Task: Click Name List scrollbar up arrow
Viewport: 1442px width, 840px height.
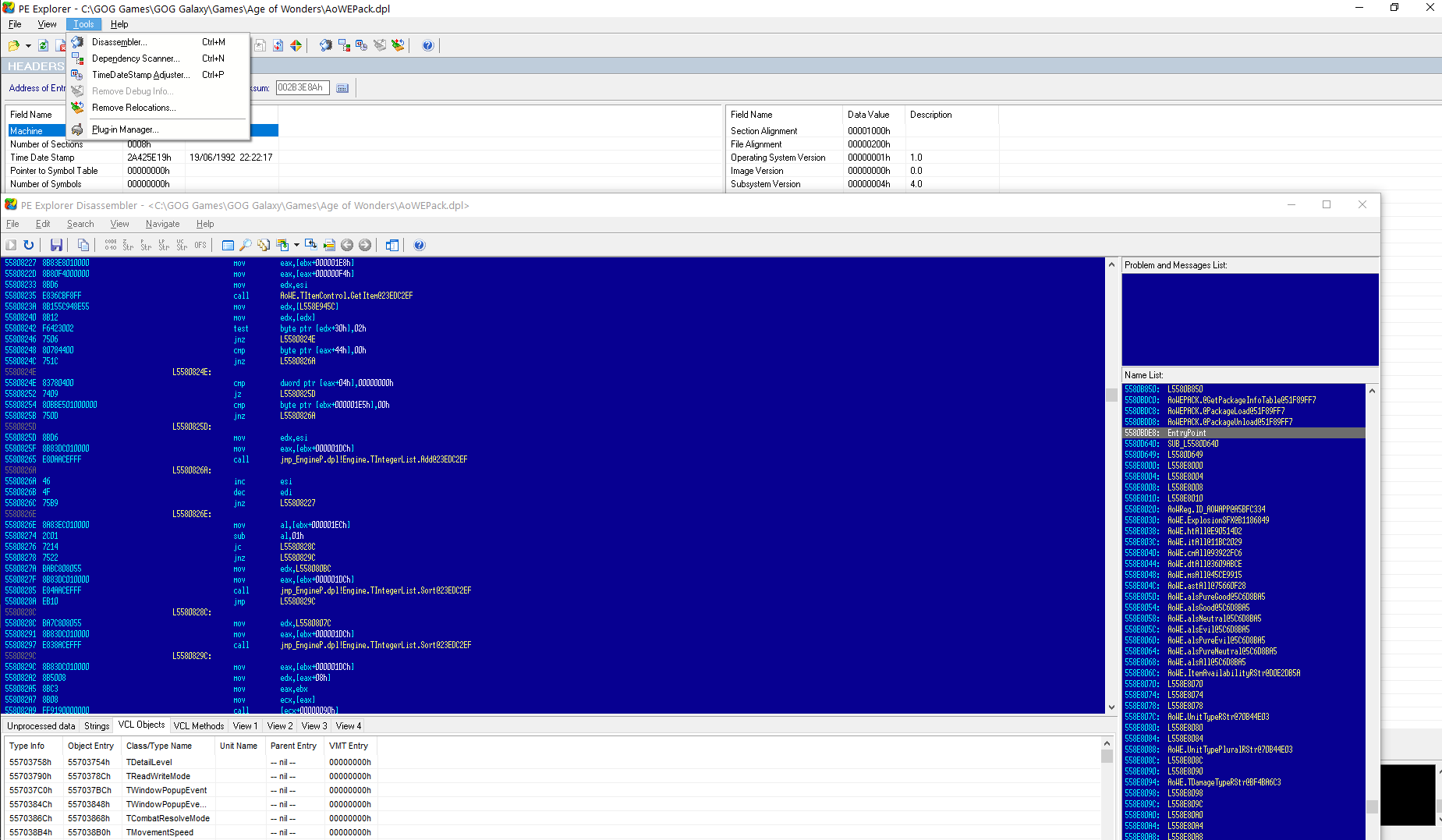Action: coord(1372,390)
